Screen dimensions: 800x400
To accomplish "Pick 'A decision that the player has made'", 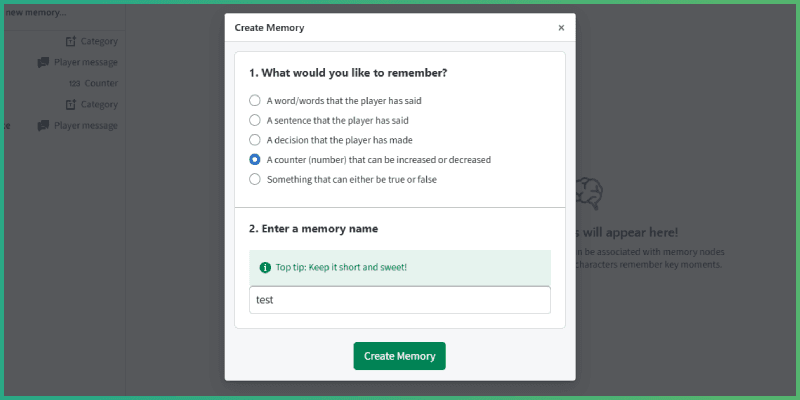I will point(255,140).
